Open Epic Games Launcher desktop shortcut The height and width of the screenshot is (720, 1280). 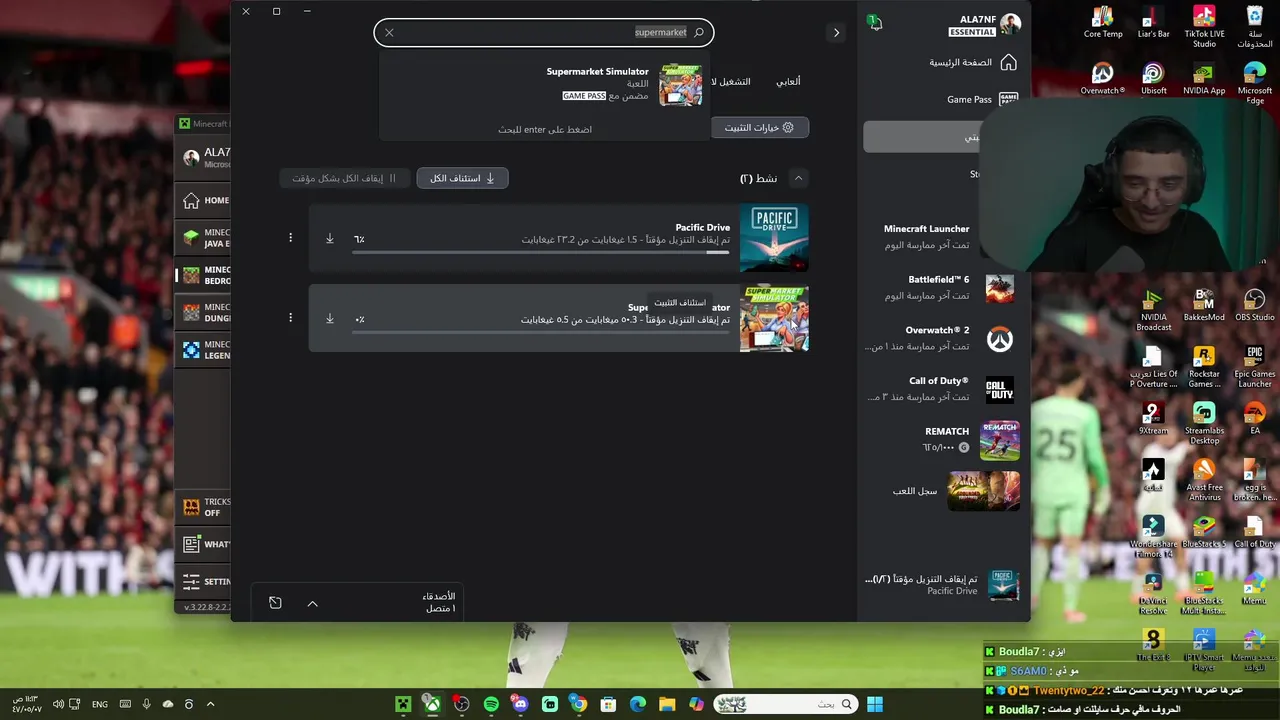(1254, 366)
